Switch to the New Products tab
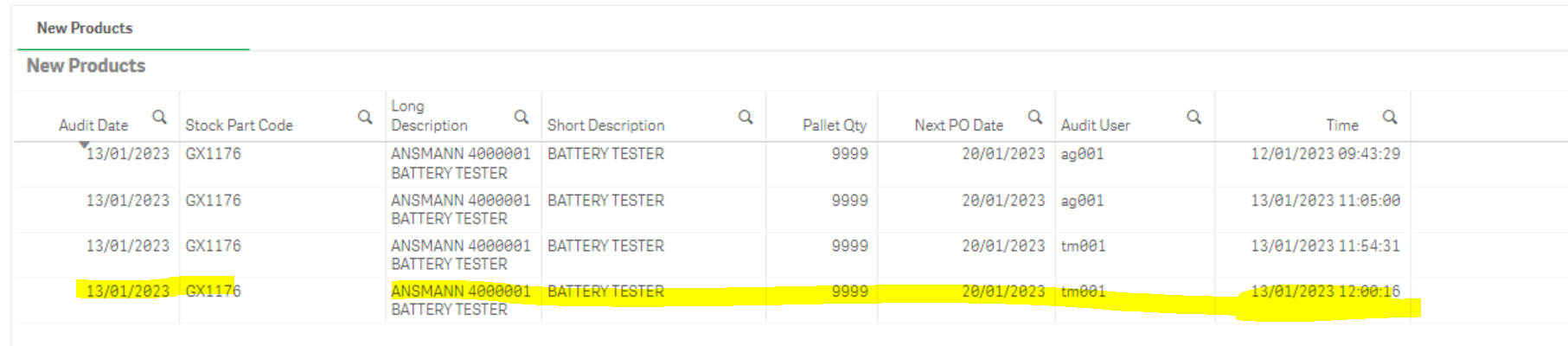 pyautogui.click(x=85, y=29)
